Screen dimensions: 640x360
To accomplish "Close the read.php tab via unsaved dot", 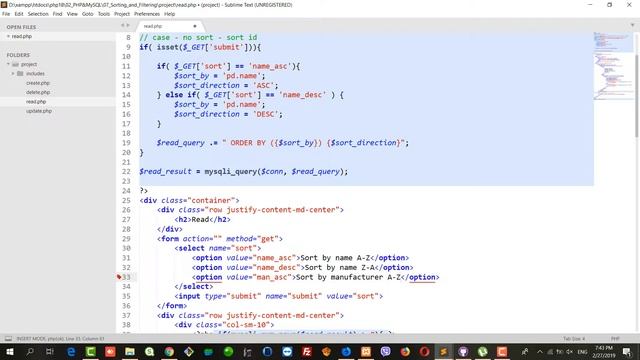I will point(195,26).
